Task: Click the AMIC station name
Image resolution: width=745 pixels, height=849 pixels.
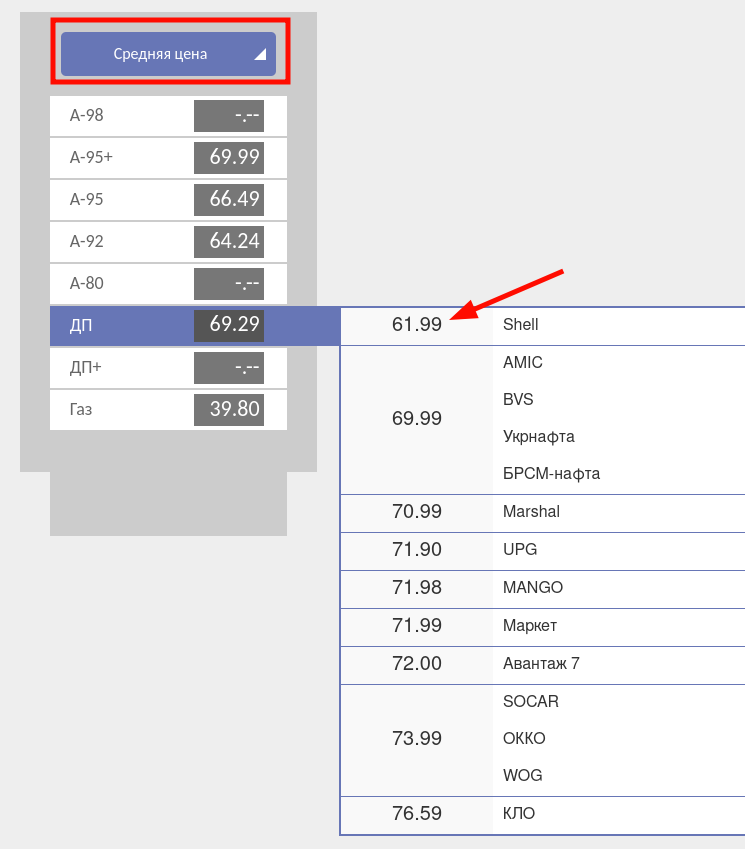Action: pos(522,363)
